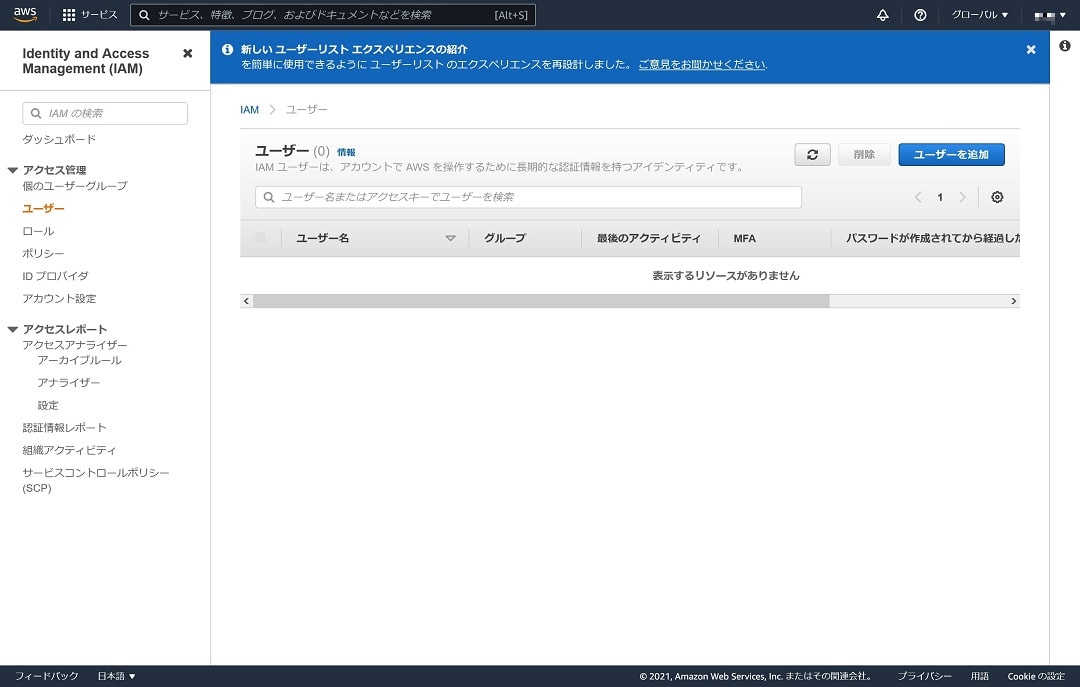Open アーカイブルール in sidebar

[x=79, y=360]
